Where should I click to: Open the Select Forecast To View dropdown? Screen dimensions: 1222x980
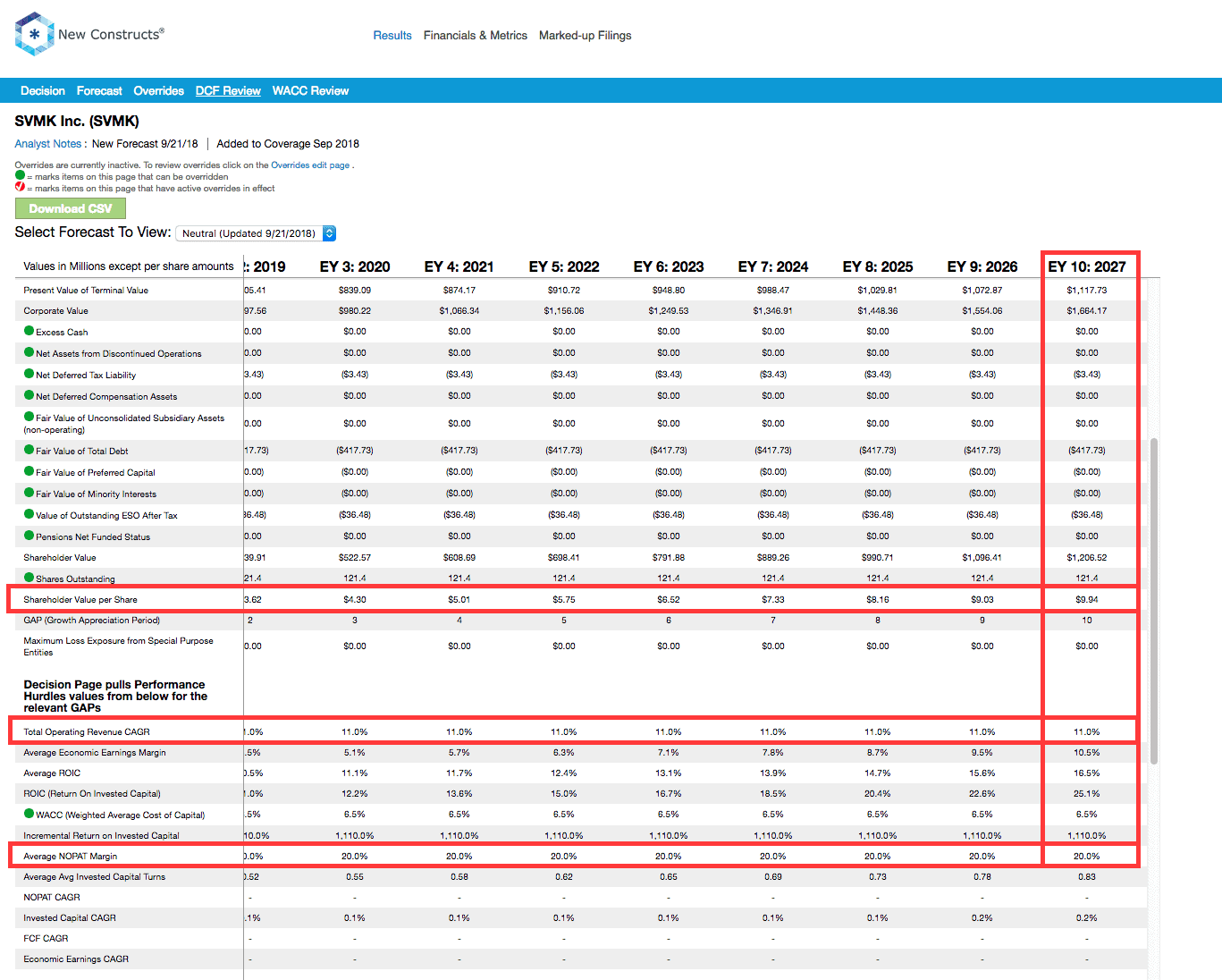tap(256, 233)
